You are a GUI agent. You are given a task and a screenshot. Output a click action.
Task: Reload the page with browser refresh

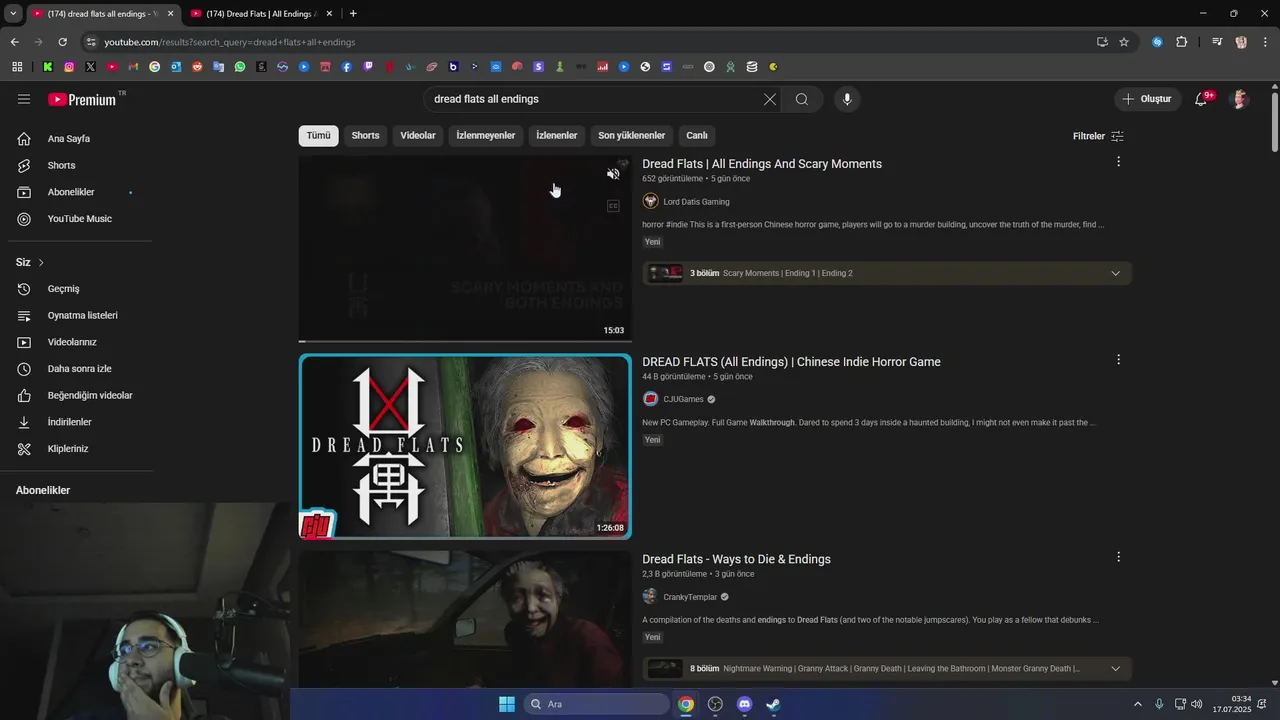[62, 42]
